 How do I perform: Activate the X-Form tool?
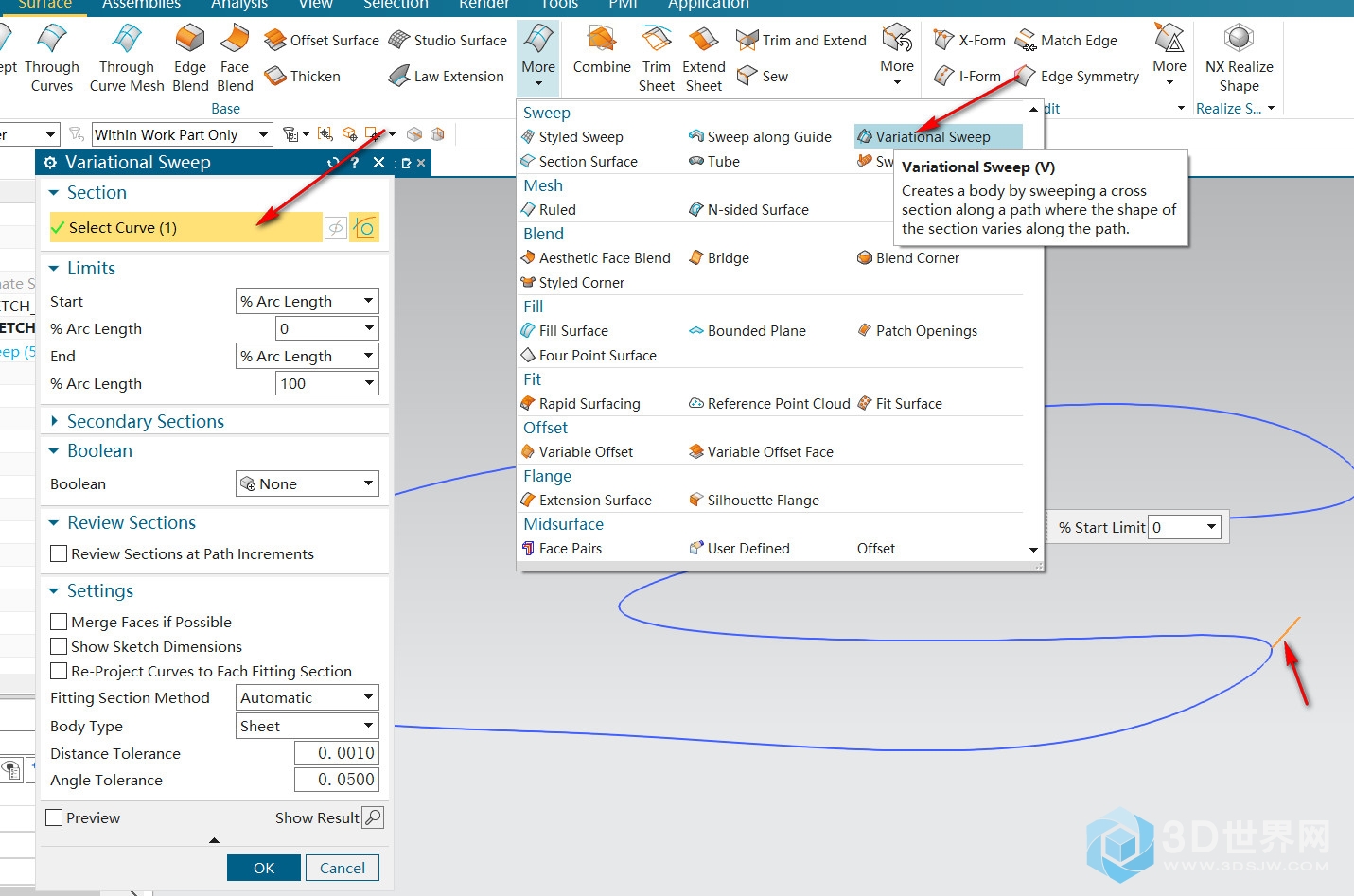pos(970,40)
